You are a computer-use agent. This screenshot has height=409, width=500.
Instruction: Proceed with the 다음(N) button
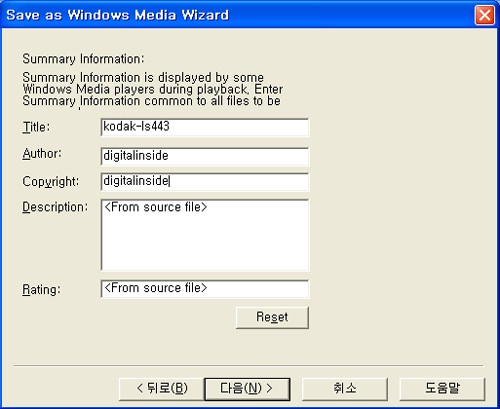click(x=247, y=389)
